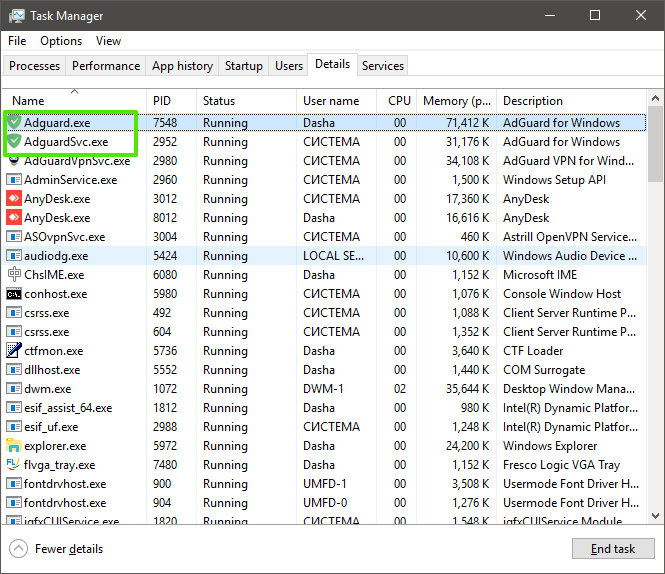Switch to the Users tab
The image size is (665, 574).
(289, 66)
